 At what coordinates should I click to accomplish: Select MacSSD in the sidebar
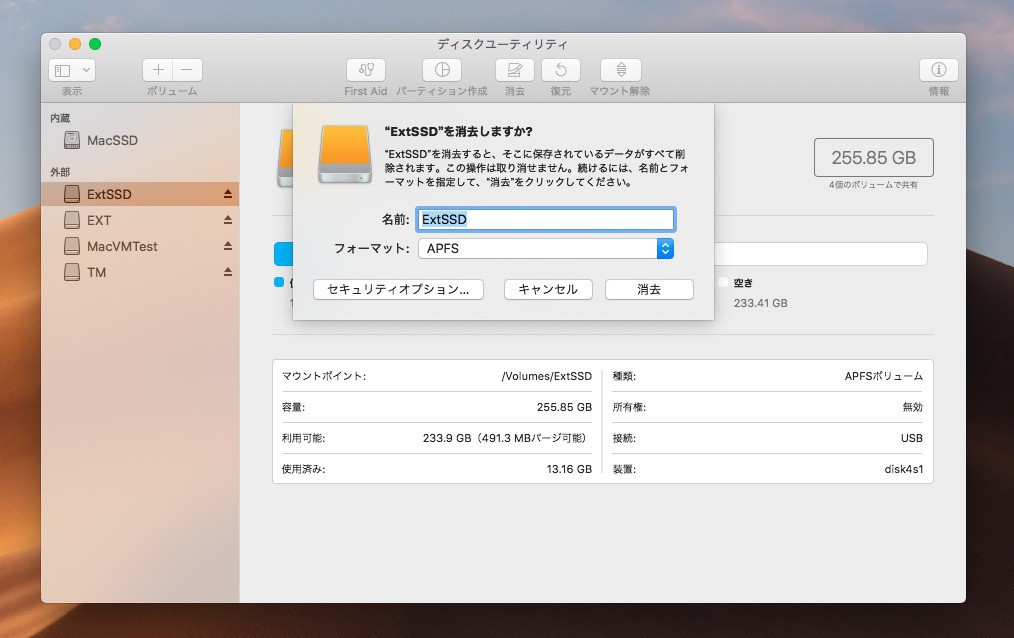(x=112, y=141)
